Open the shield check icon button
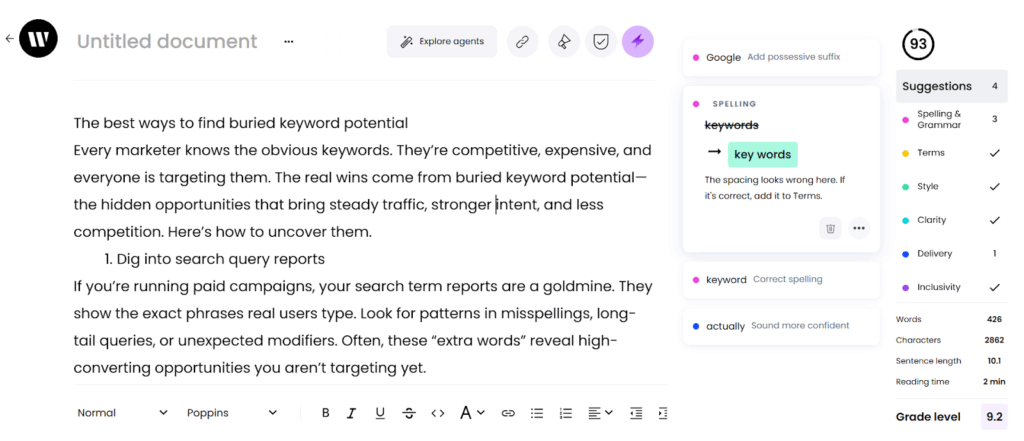Screen dimensions: 1024x441 pyautogui.click(x=601, y=42)
